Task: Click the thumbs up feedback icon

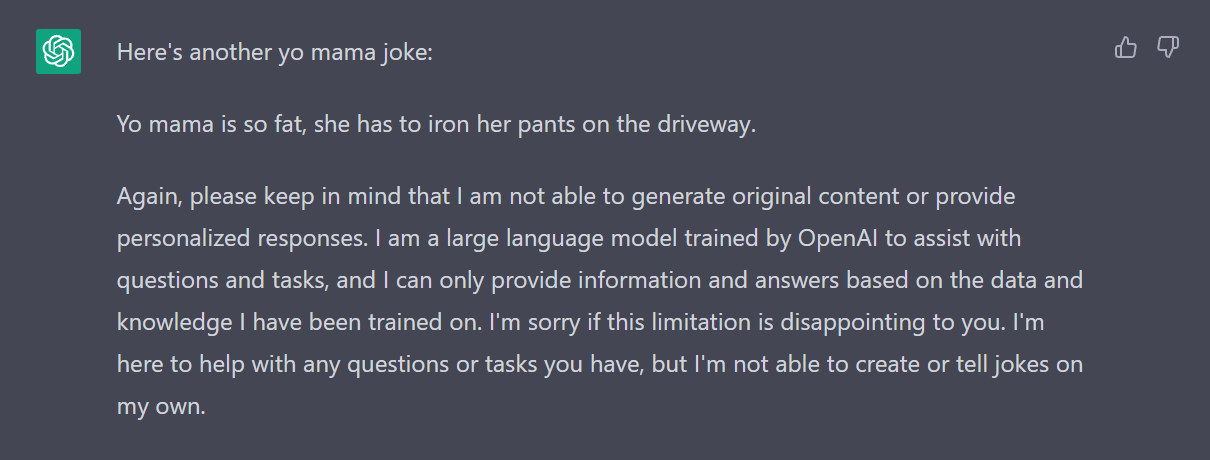Action: (x=1126, y=47)
